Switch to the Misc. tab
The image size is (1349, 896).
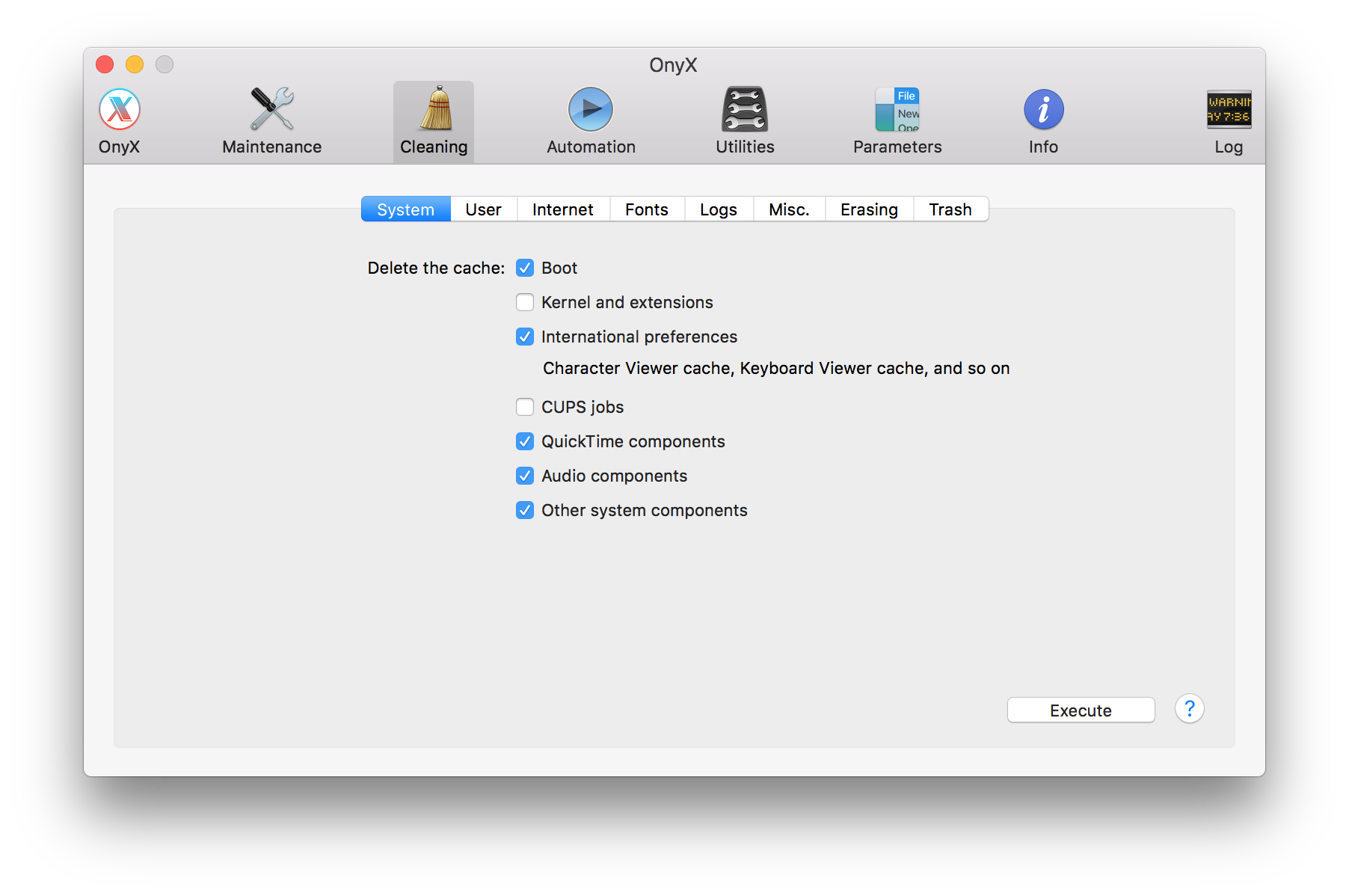click(x=789, y=209)
